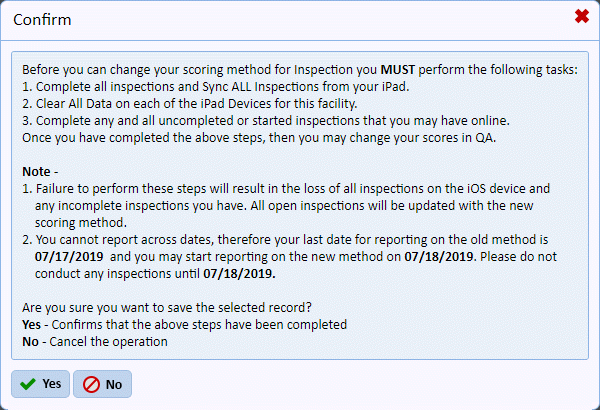Click the red prohibition icon on No
This screenshot has height=410, width=600.
click(91, 384)
